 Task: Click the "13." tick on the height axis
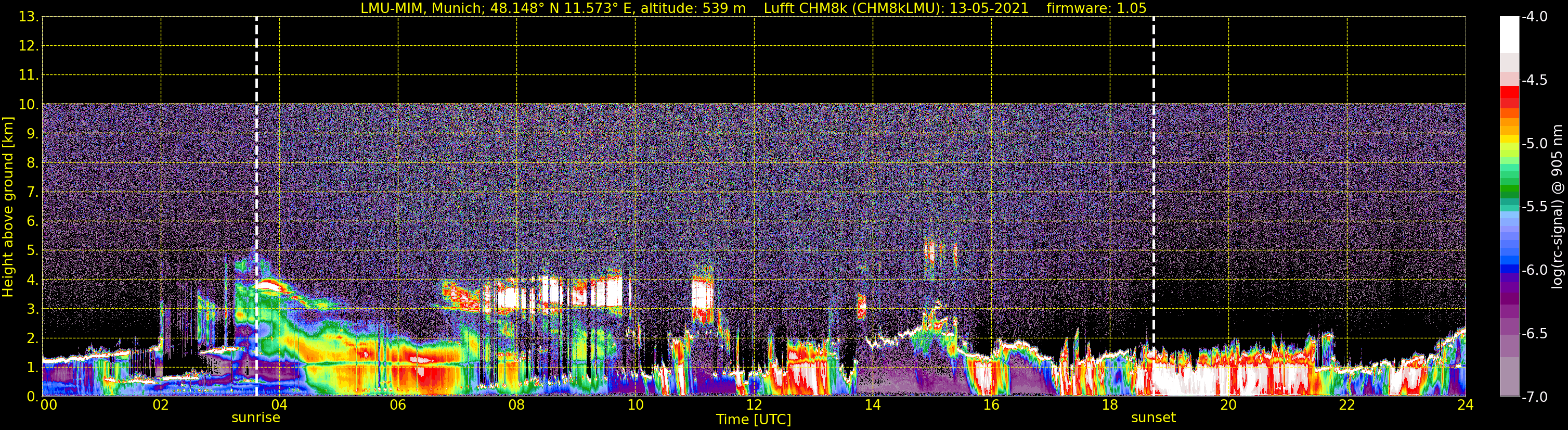coord(29,17)
